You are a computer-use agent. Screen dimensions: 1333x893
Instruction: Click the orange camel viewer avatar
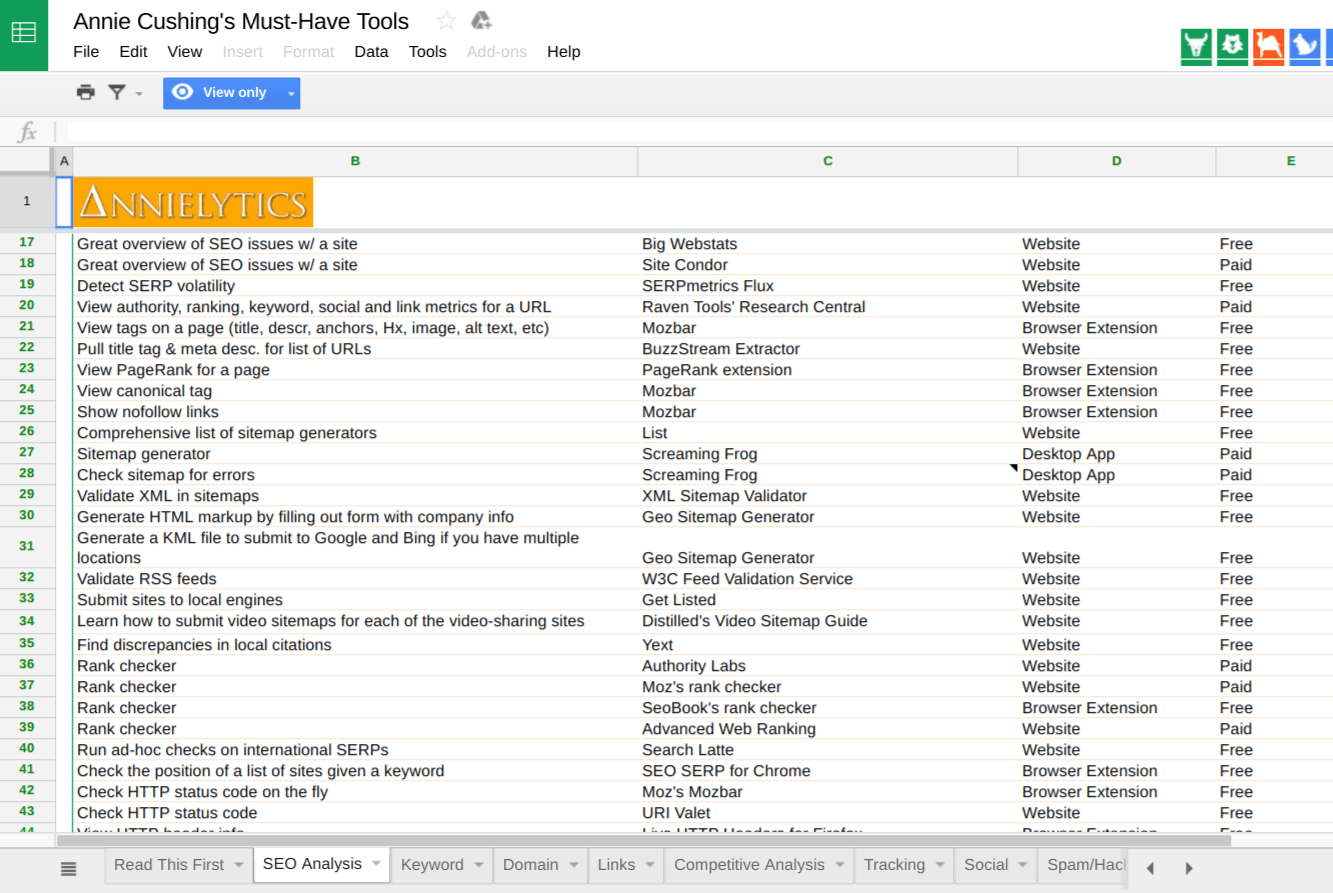[x=1268, y=47]
